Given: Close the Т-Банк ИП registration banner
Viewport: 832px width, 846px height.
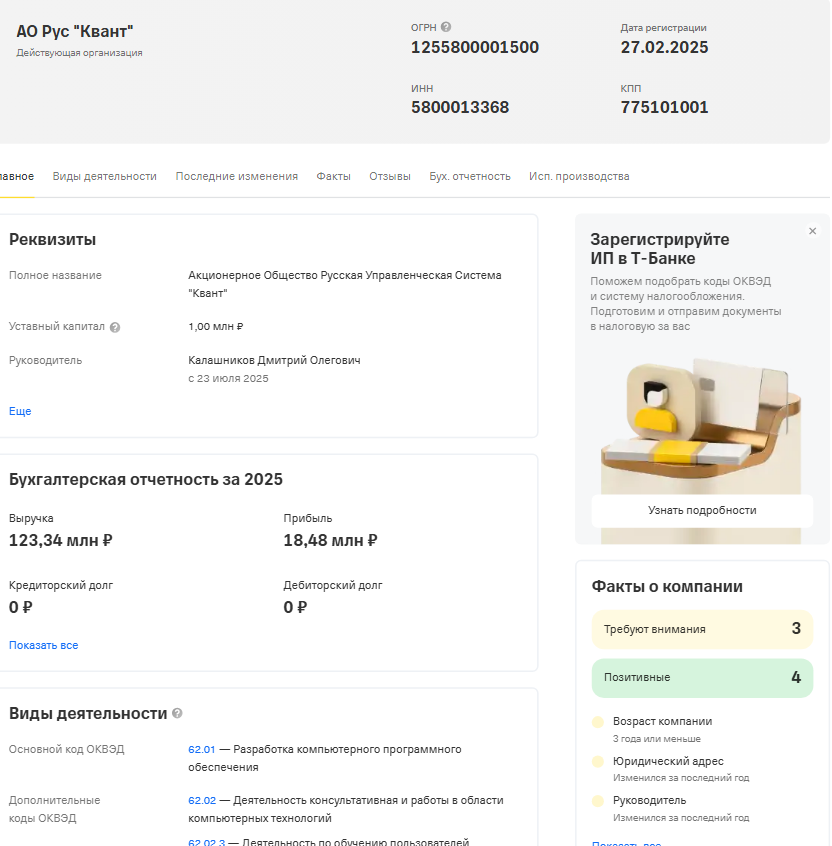Looking at the screenshot, I should click(812, 231).
